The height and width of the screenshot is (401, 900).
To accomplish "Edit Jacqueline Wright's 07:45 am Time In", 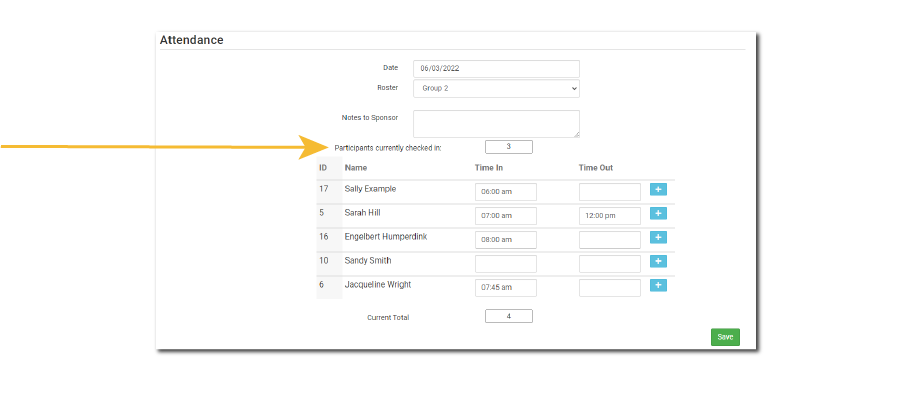I will pyautogui.click(x=506, y=287).
